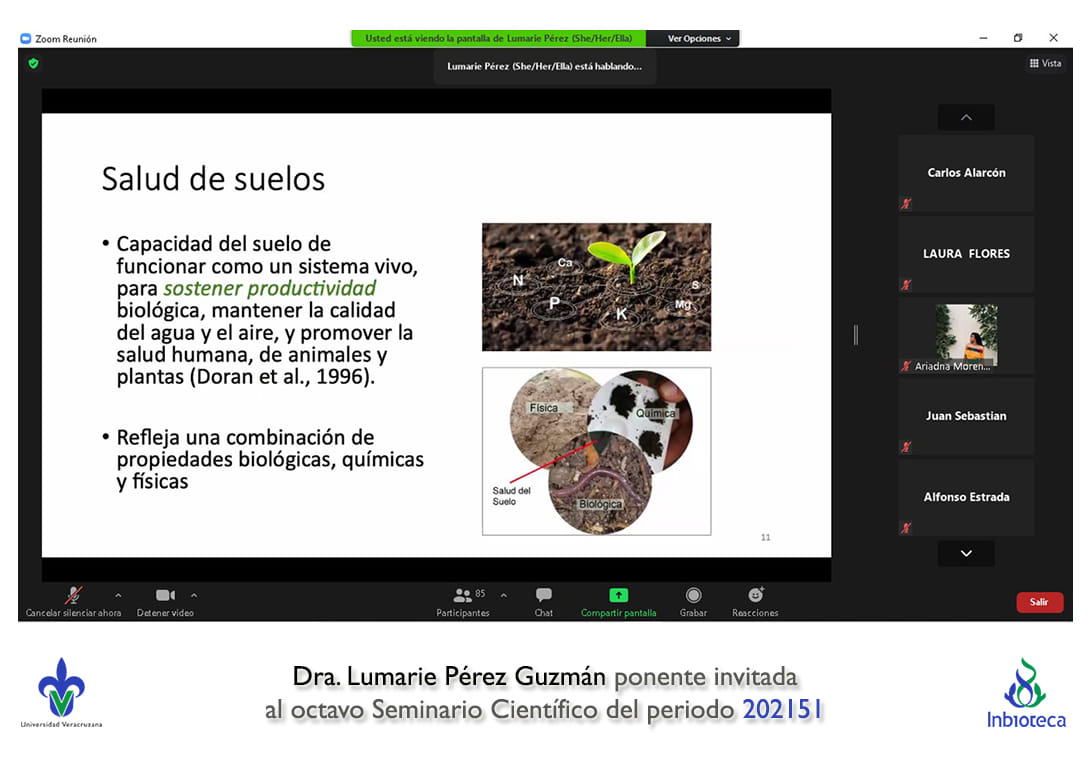Image resolution: width=1090 pixels, height=760 pixels.
Task: Change layout with the Vista button
Action: 1045,63
